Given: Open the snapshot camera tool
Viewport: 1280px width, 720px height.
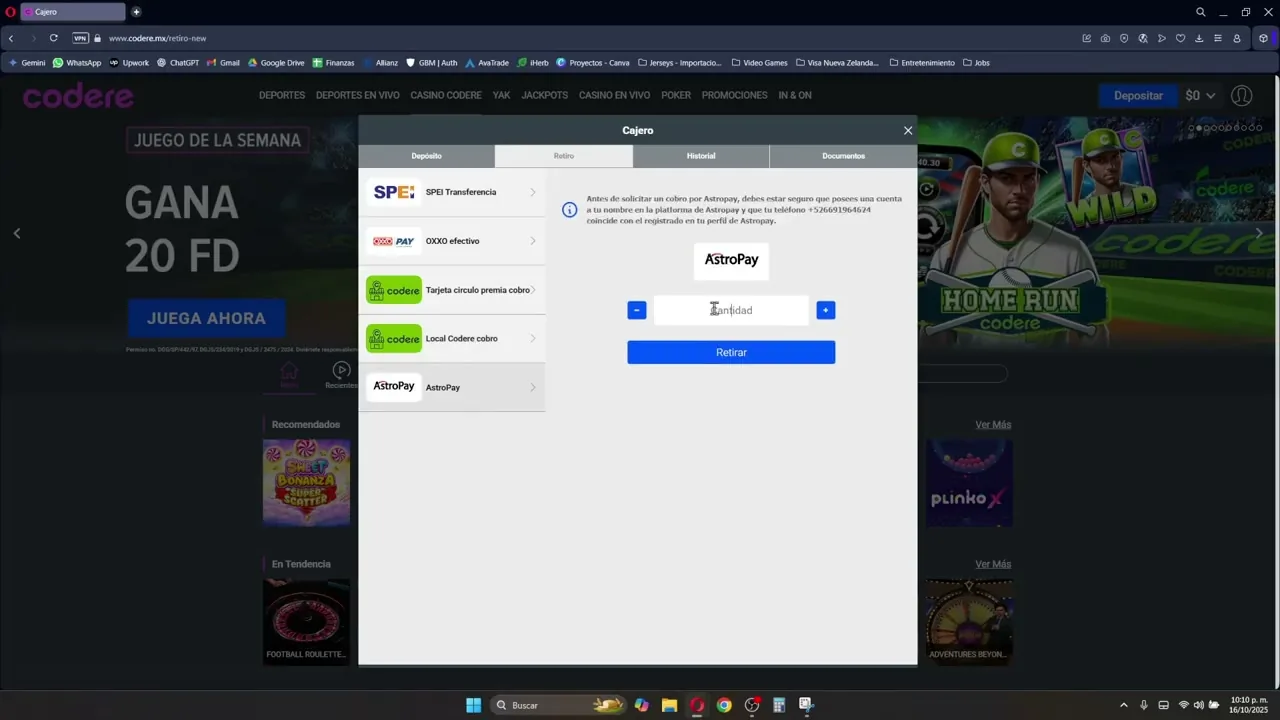Looking at the screenshot, I should coord(1105,38).
